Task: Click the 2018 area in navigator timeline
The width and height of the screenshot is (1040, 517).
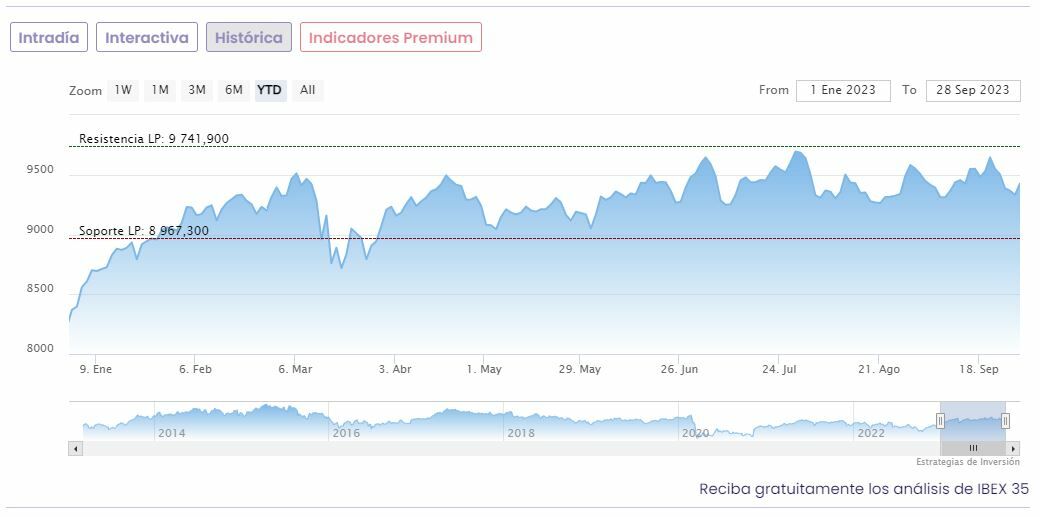Action: pyautogui.click(x=521, y=432)
